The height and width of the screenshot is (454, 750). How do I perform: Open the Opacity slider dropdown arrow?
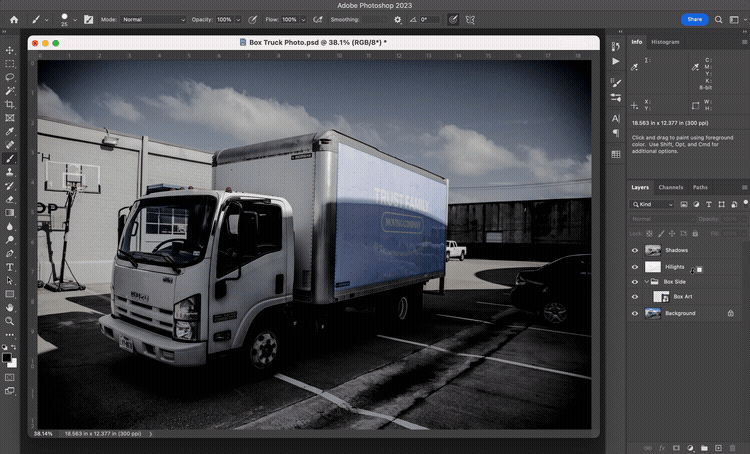(238, 20)
